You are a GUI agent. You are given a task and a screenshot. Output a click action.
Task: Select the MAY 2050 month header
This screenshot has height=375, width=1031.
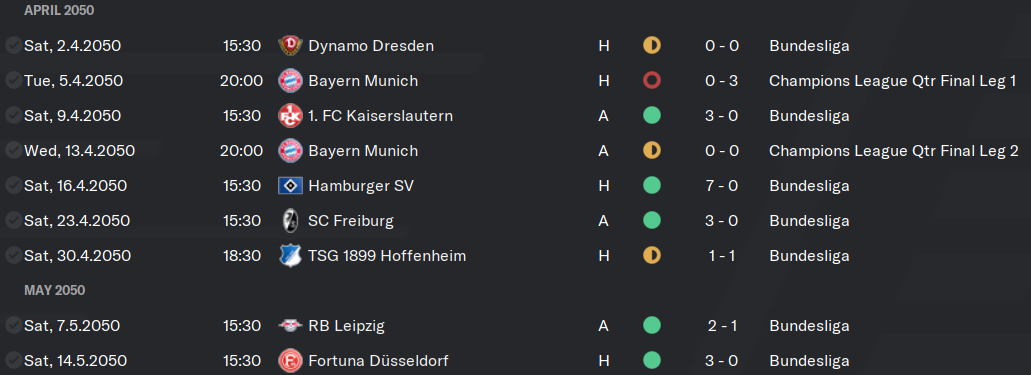tap(55, 290)
